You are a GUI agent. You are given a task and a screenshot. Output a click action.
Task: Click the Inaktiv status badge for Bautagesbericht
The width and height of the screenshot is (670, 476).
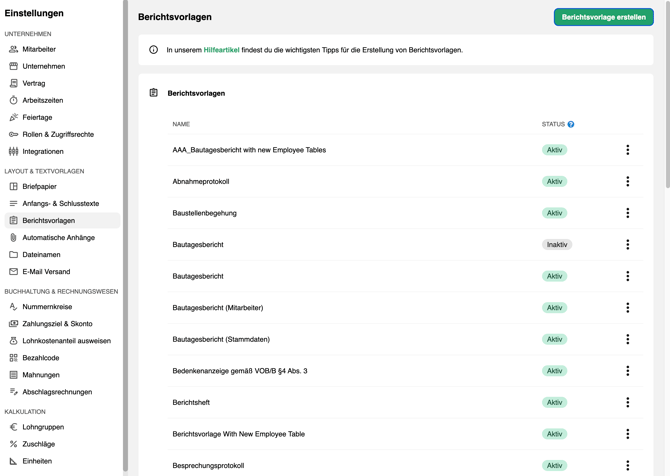[557, 244]
